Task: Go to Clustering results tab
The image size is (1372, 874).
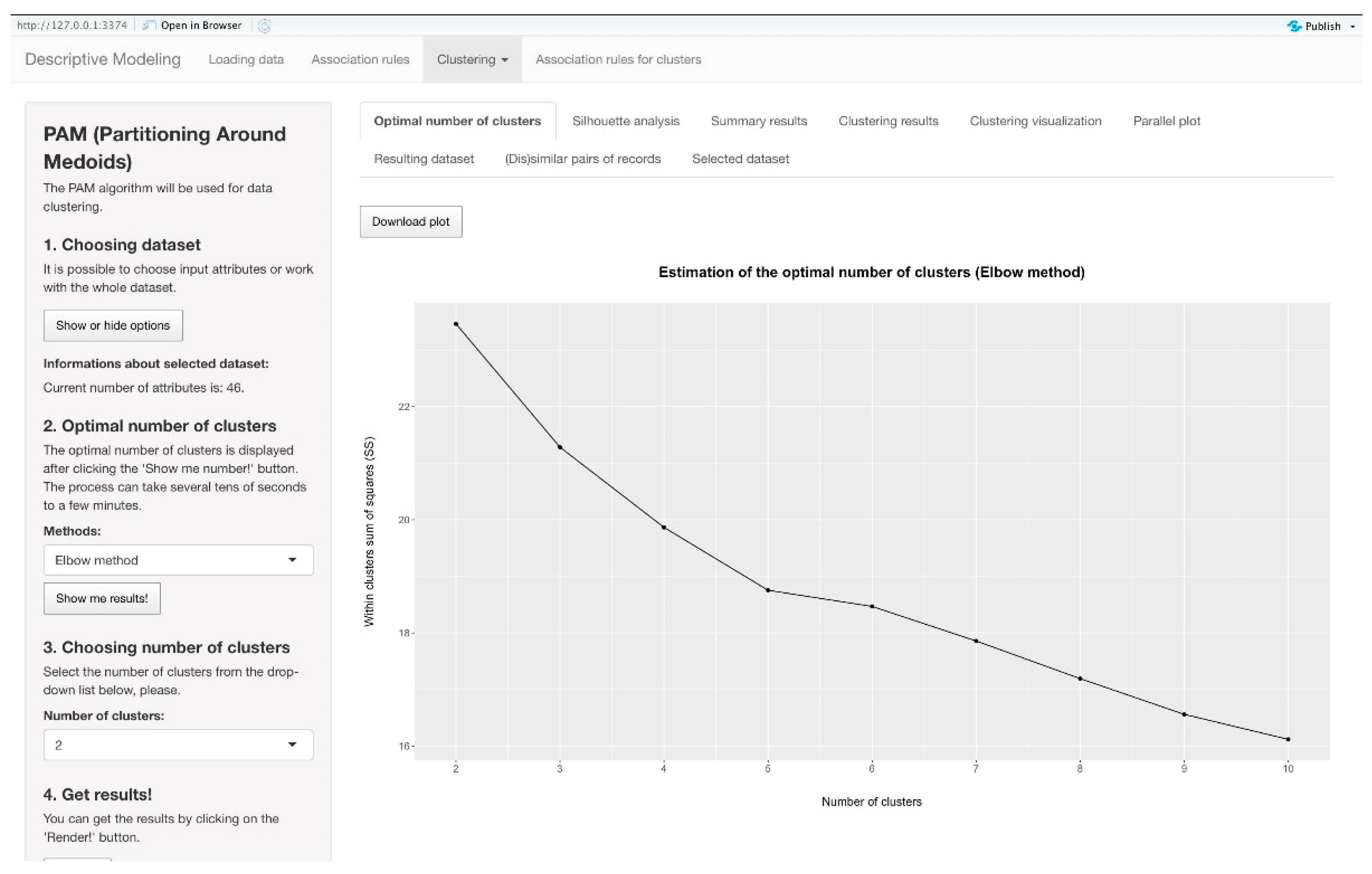Action: [x=888, y=121]
